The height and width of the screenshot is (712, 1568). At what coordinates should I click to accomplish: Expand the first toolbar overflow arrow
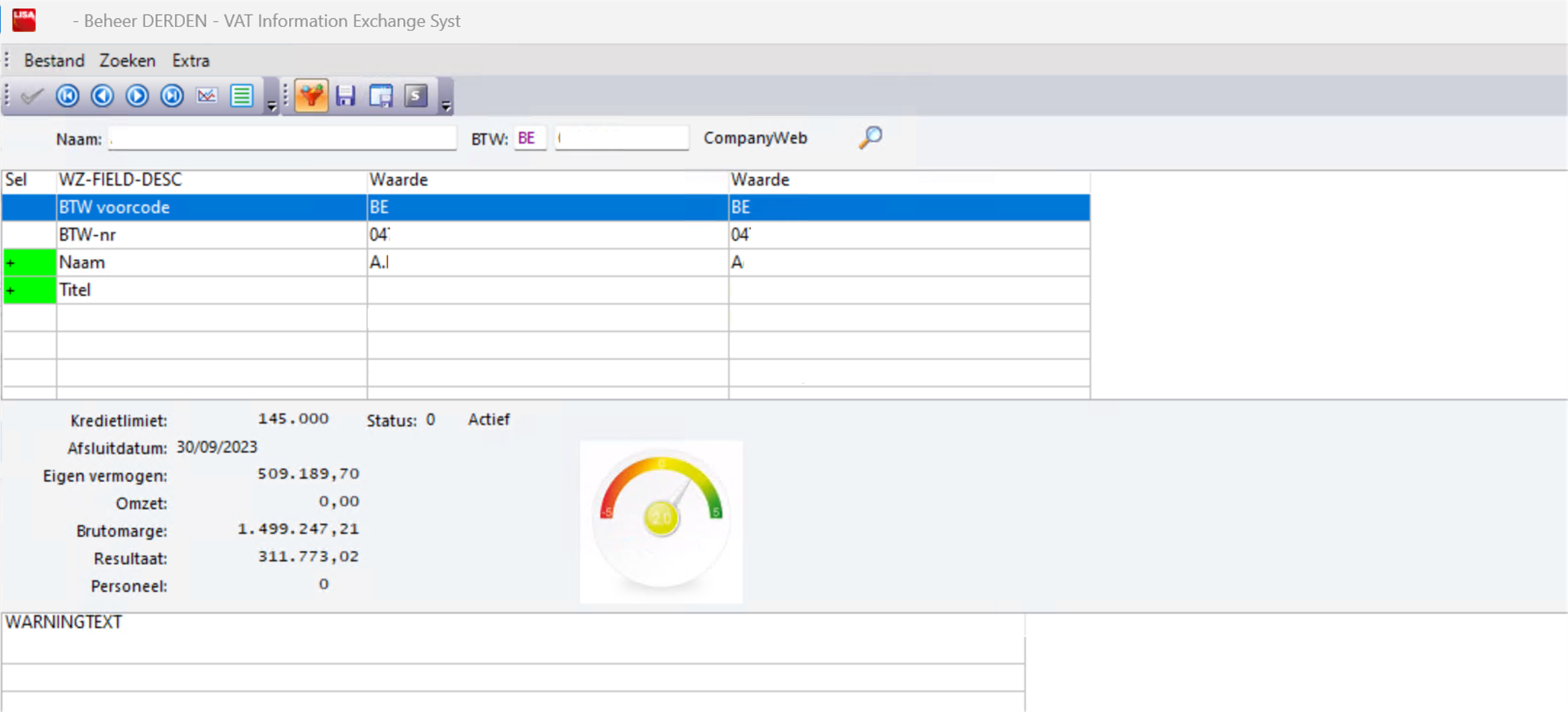[272, 106]
